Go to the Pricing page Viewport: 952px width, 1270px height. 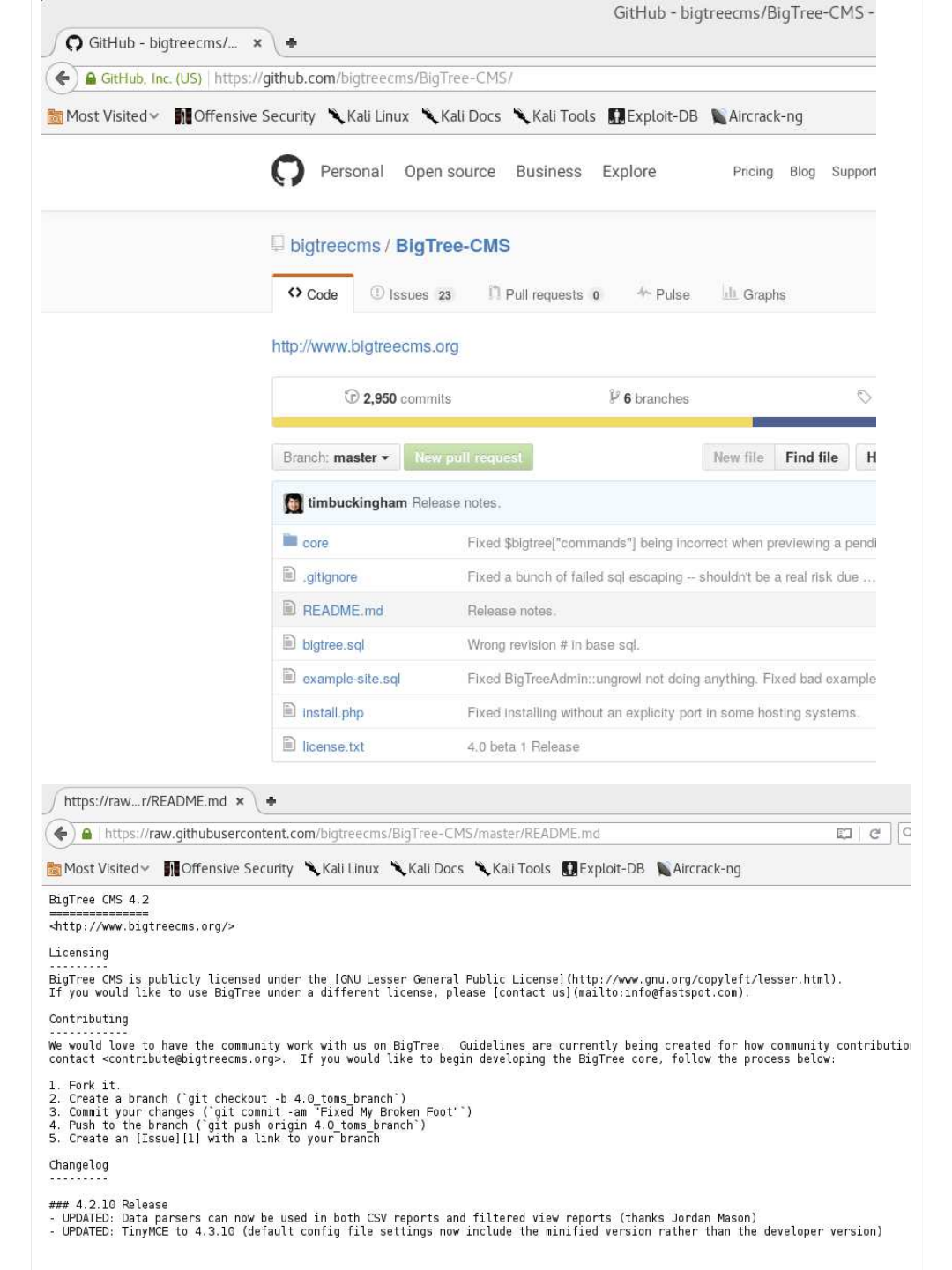753,172
